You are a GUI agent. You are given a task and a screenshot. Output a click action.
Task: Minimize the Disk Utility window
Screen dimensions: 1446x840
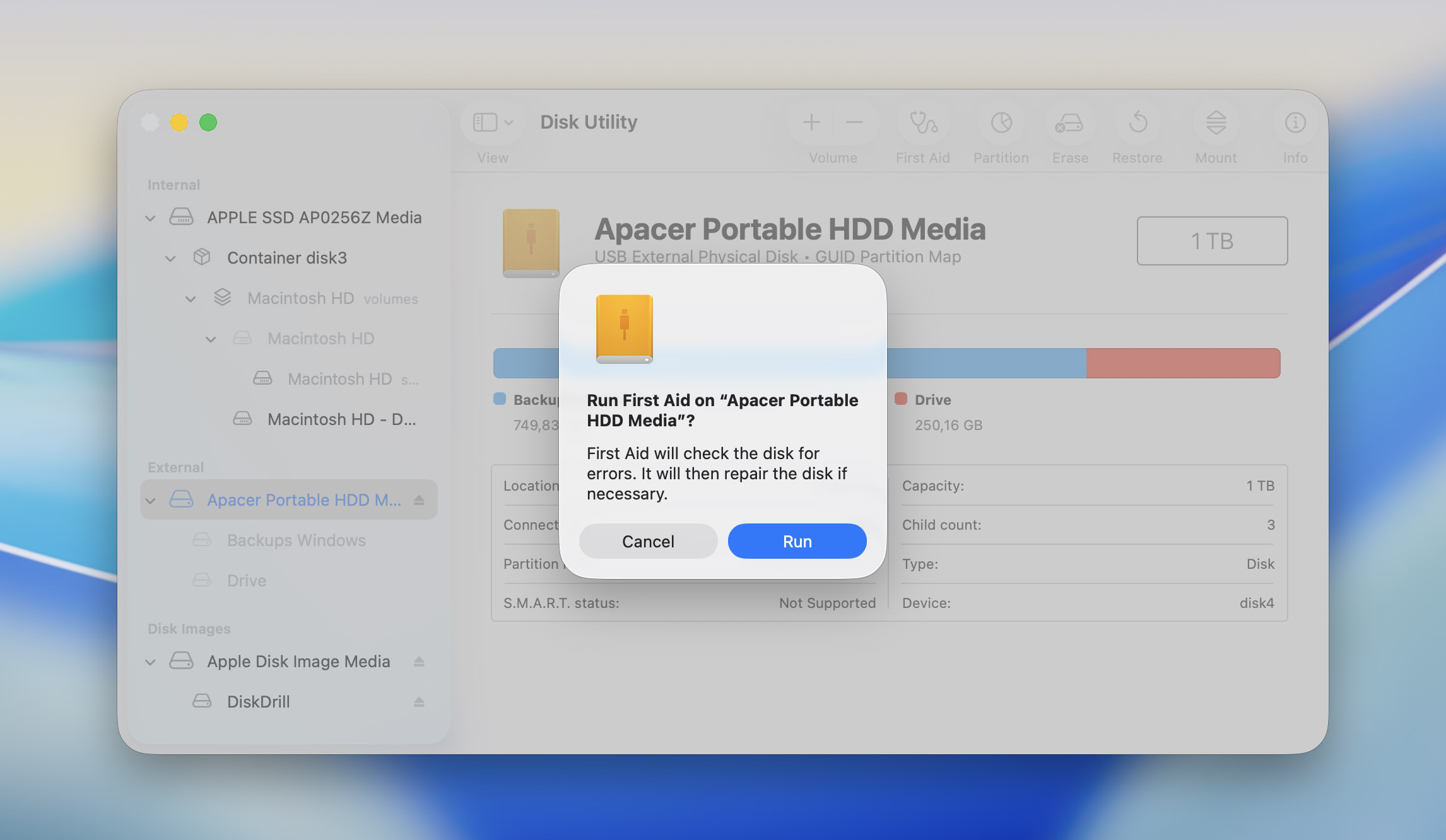click(179, 122)
